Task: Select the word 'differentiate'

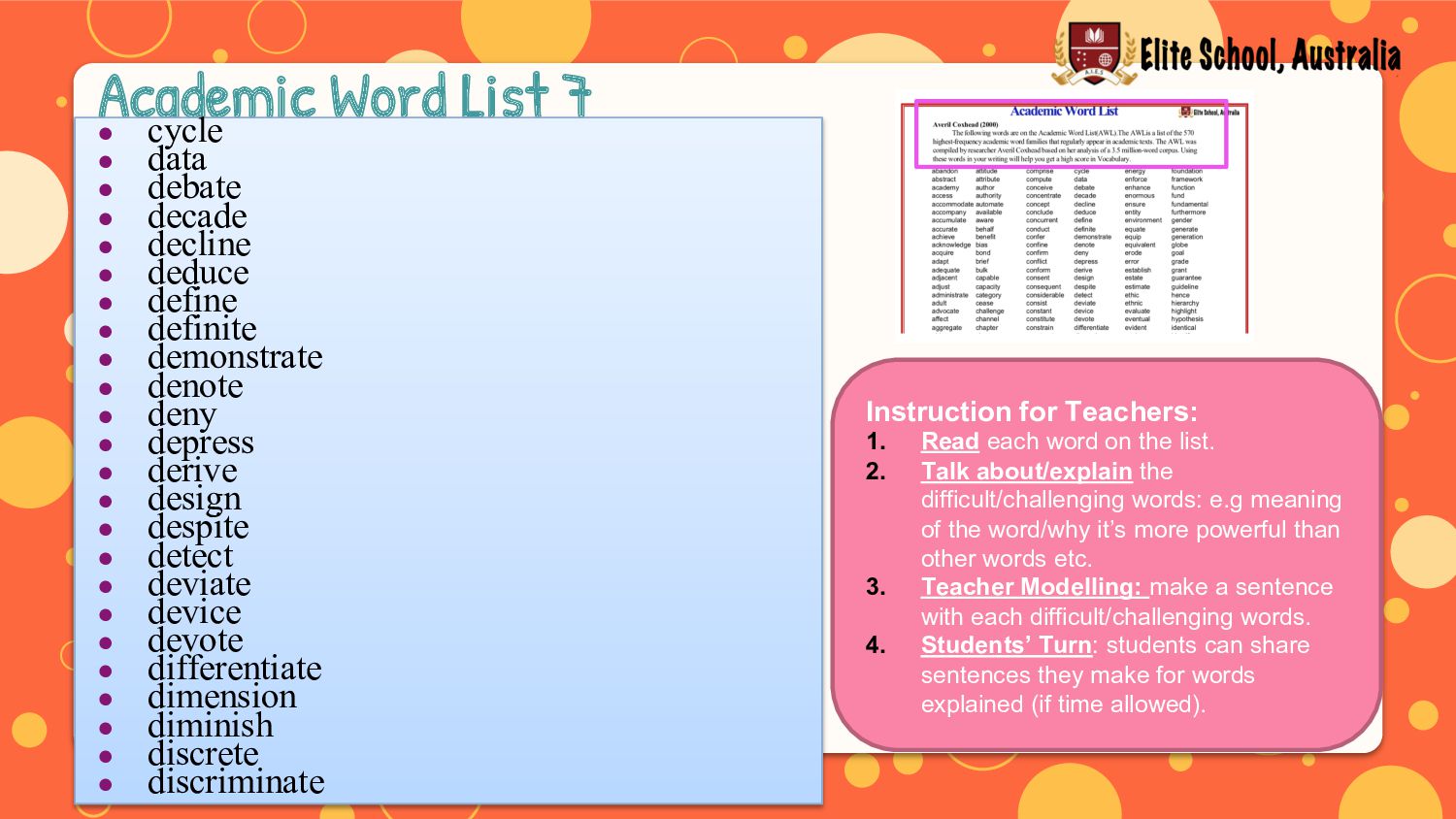Action: pyautogui.click(x=235, y=669)
